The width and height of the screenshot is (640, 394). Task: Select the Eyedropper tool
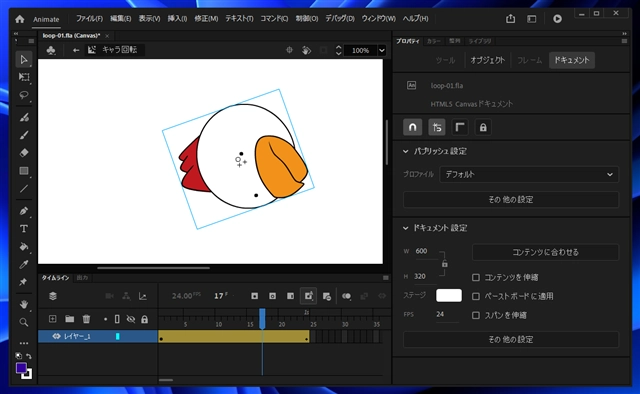pyautogui.click(x=24, y=265)
